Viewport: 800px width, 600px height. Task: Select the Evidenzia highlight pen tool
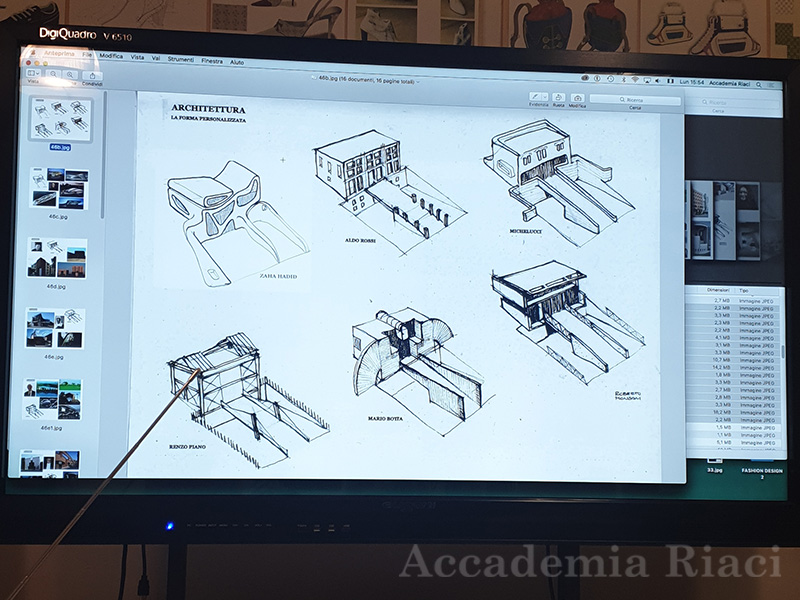tap(535, 96)
